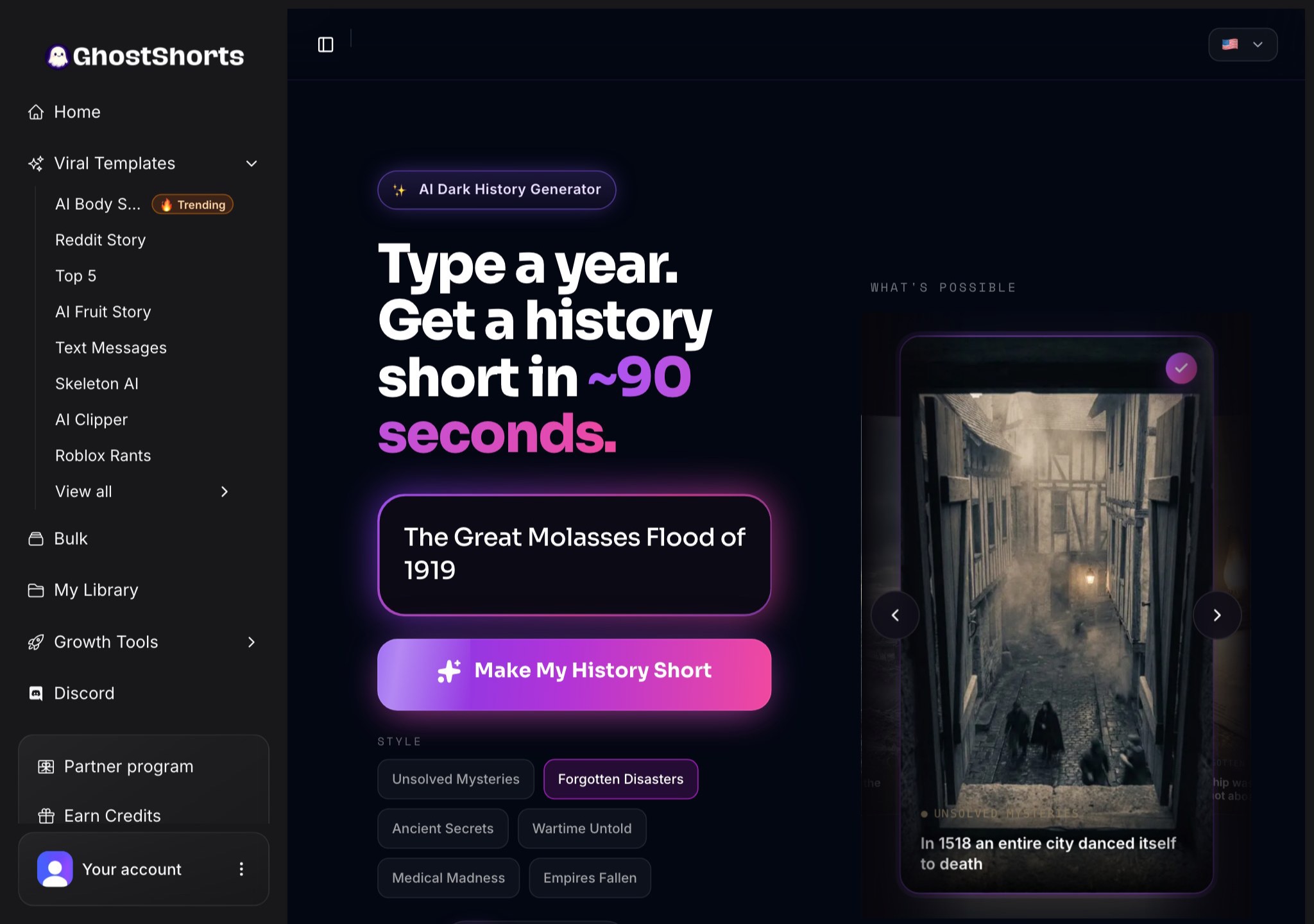1314x924 pixels.
Task: Click the purple checkmark on preview card
Action: coord(1181,368)
